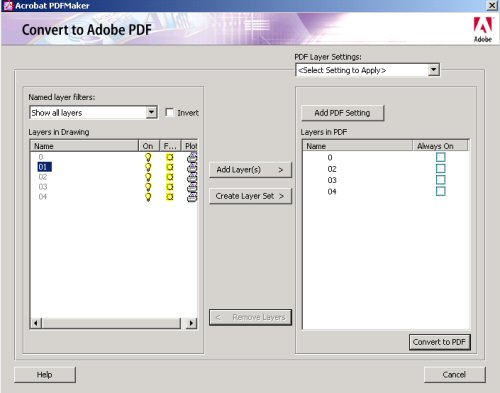This screenshot has height=393, width=500.
Task: Check Always On for PDF layer 03
Action: pyautogui.click(x=441, y=180)
